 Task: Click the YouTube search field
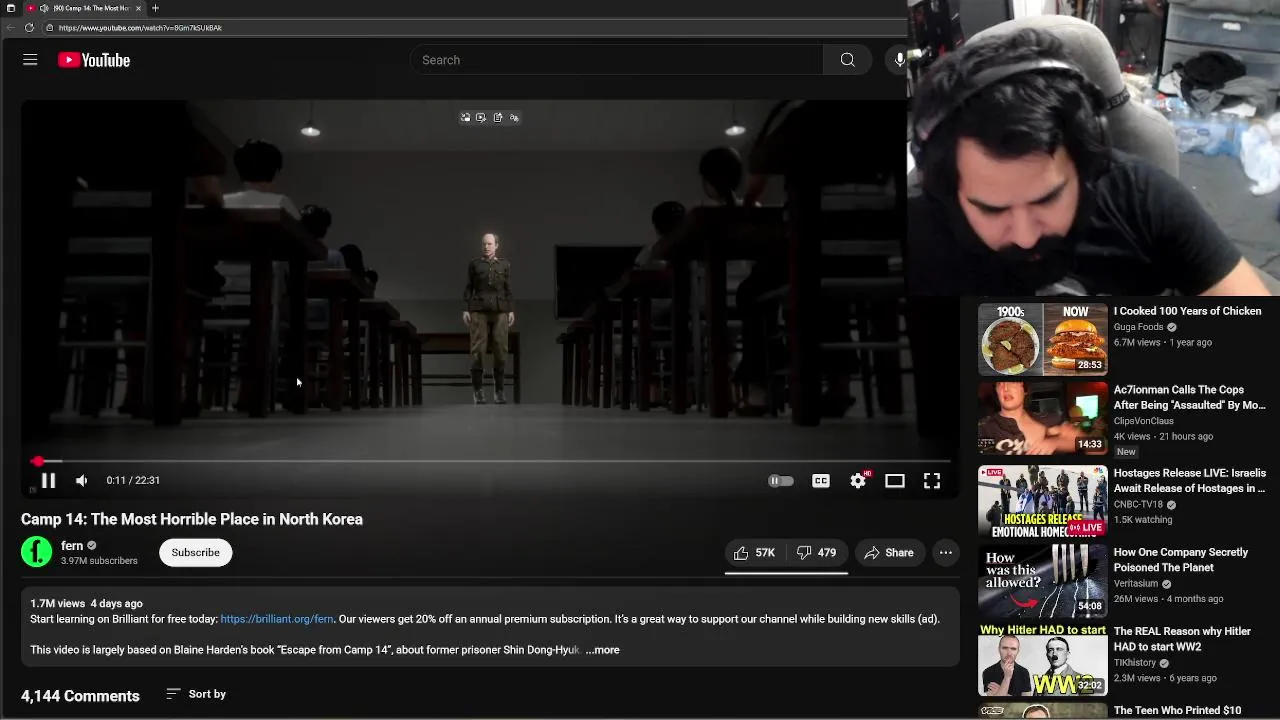617,60
